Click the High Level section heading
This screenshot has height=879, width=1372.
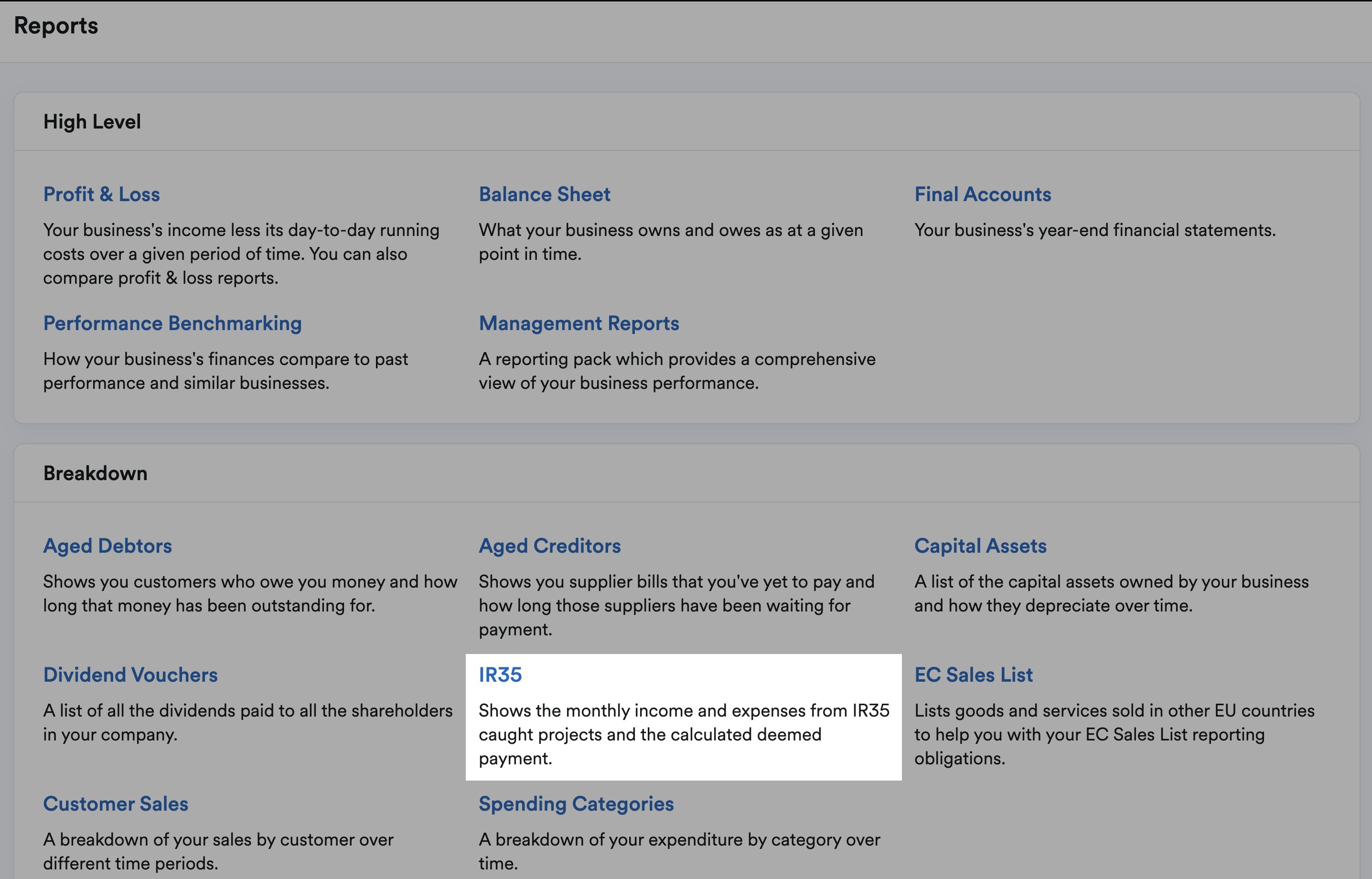click(92, 121)
